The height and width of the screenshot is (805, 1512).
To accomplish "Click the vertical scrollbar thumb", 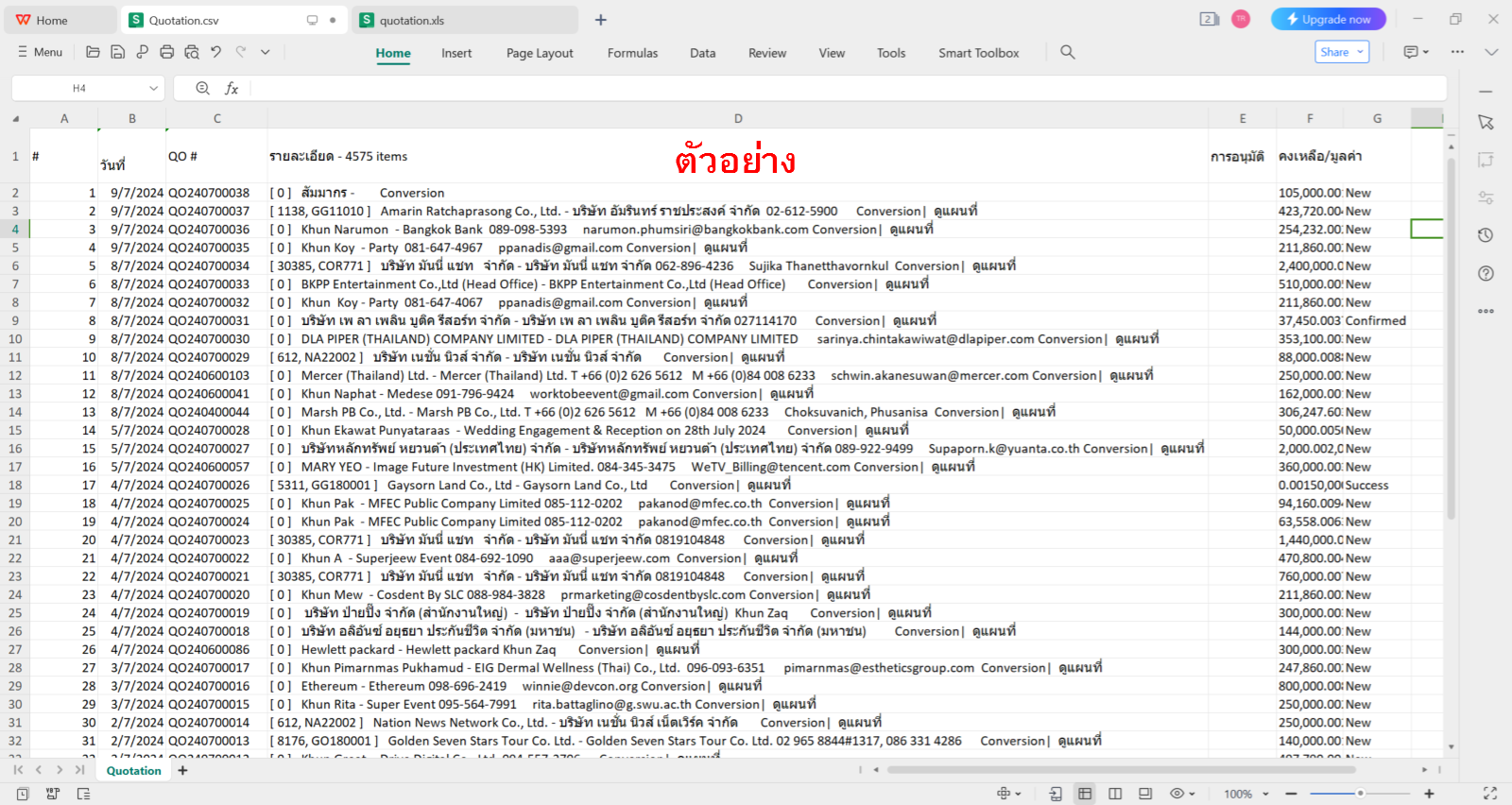I will (x=1451, y=338).
